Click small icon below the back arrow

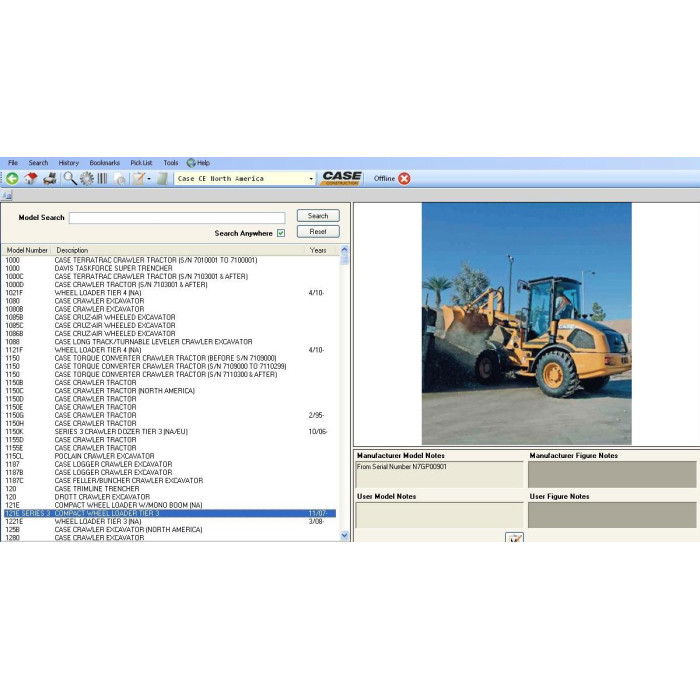coord(8,195)
